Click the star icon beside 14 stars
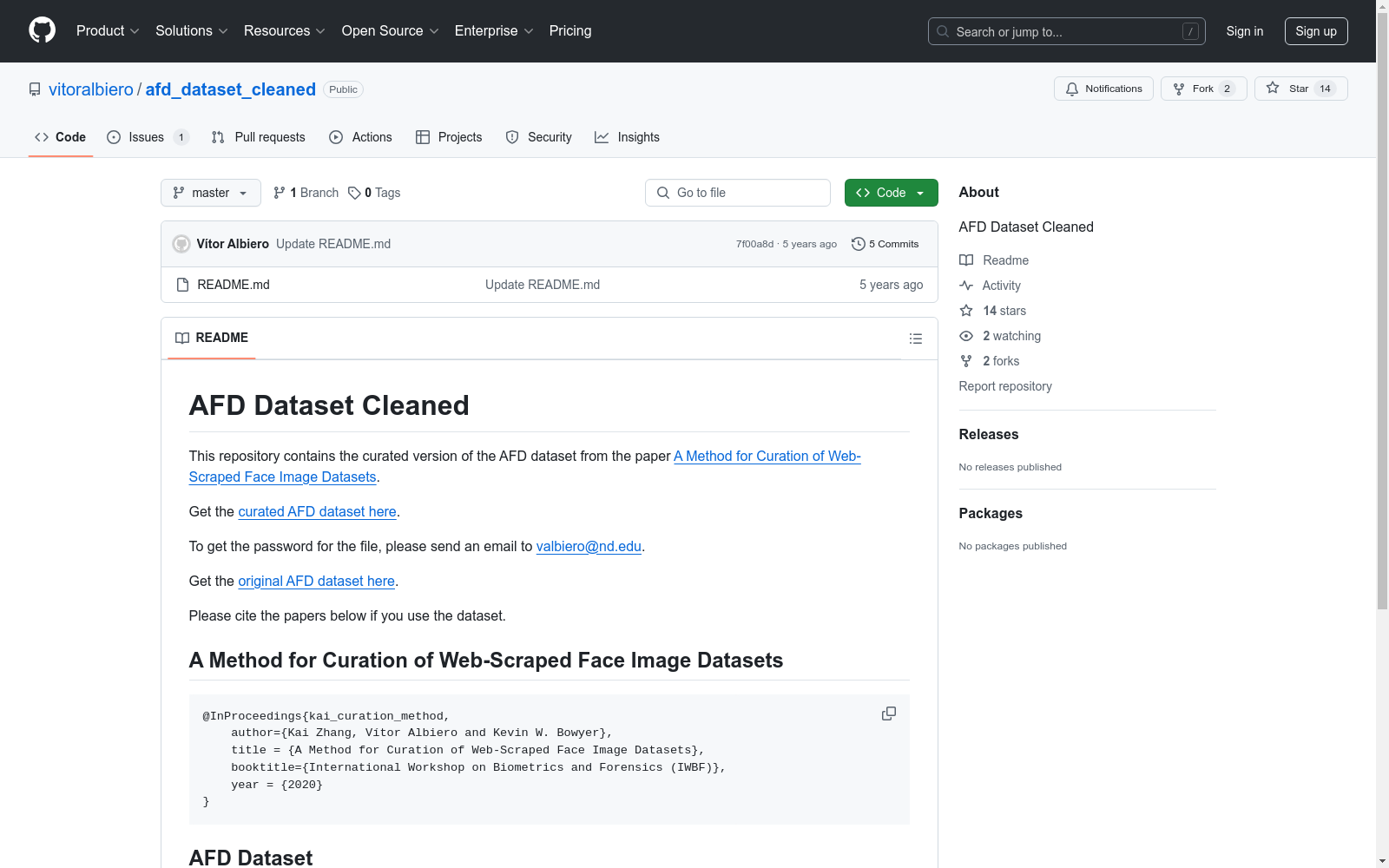The width and height of the screenshot is (1389, 868). 966,311
